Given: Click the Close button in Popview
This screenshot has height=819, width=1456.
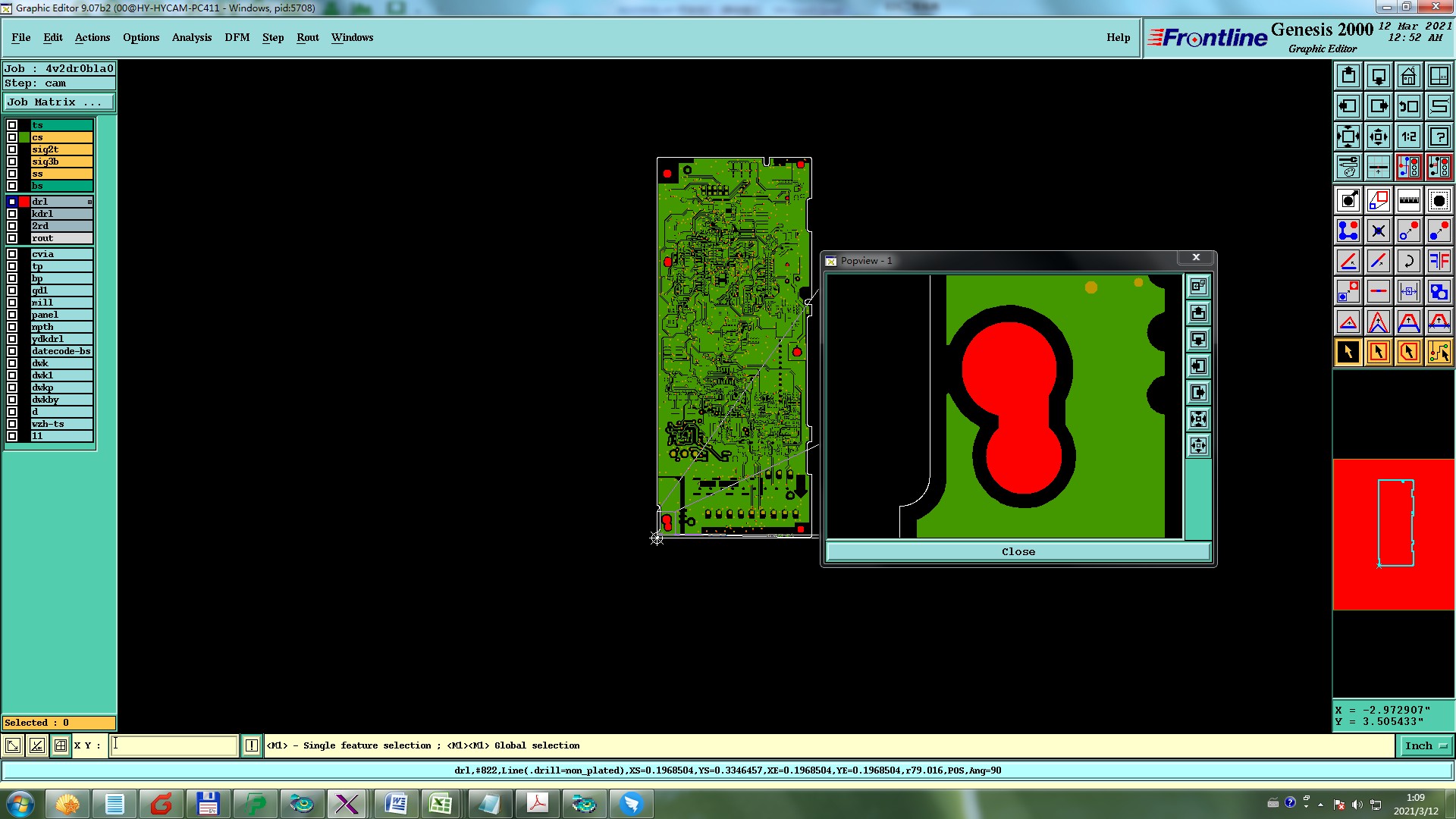Looking at the screenshot, I should click(1018, 552).
